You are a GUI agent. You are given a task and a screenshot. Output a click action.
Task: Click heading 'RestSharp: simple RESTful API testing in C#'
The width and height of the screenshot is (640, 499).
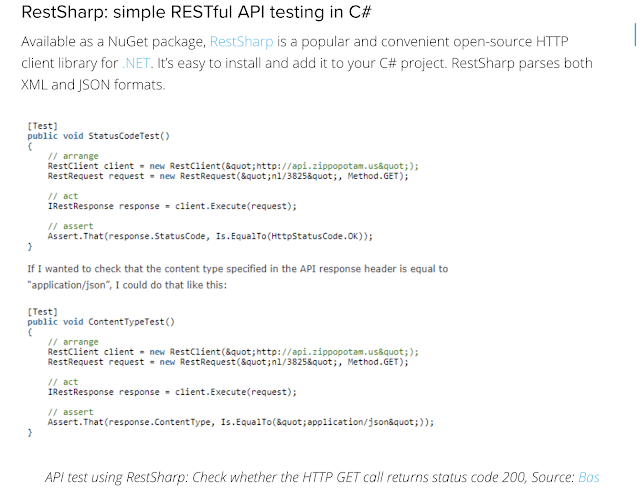click(x=196, y=12)
